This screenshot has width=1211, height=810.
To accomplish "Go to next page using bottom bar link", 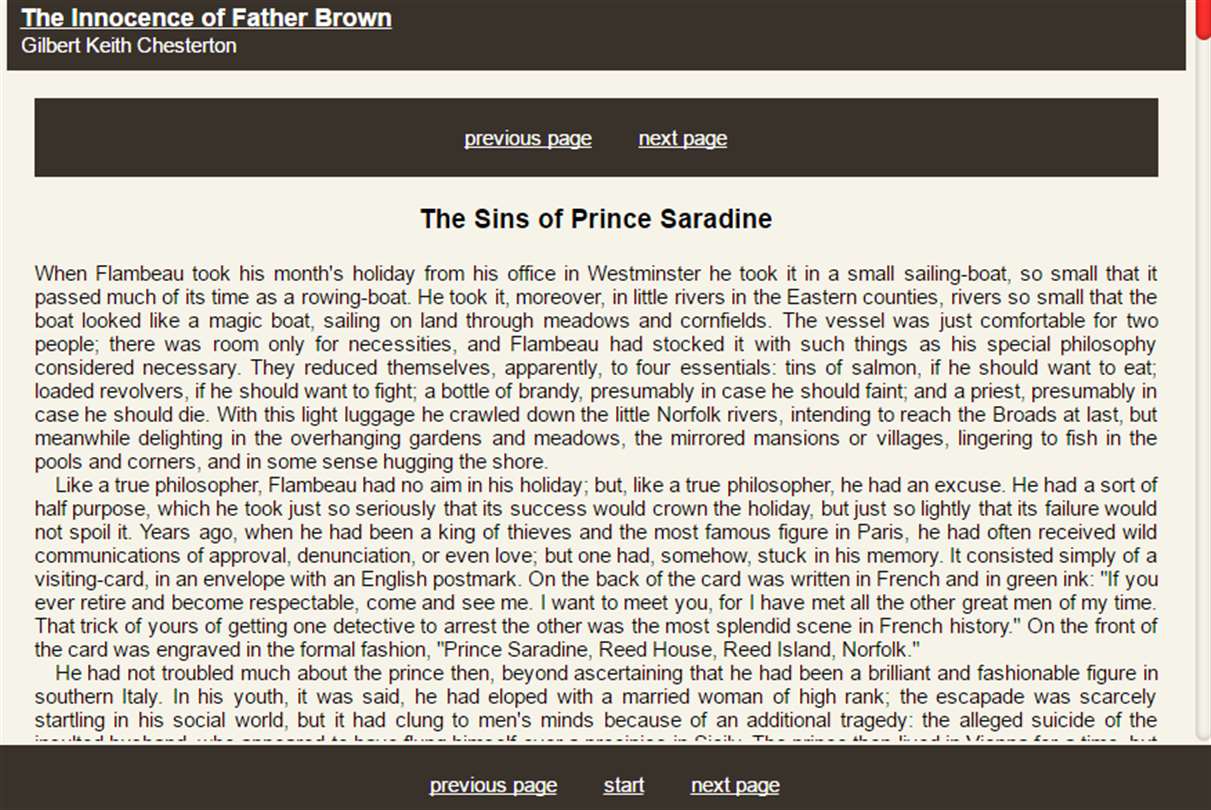I will pos(735,785).
